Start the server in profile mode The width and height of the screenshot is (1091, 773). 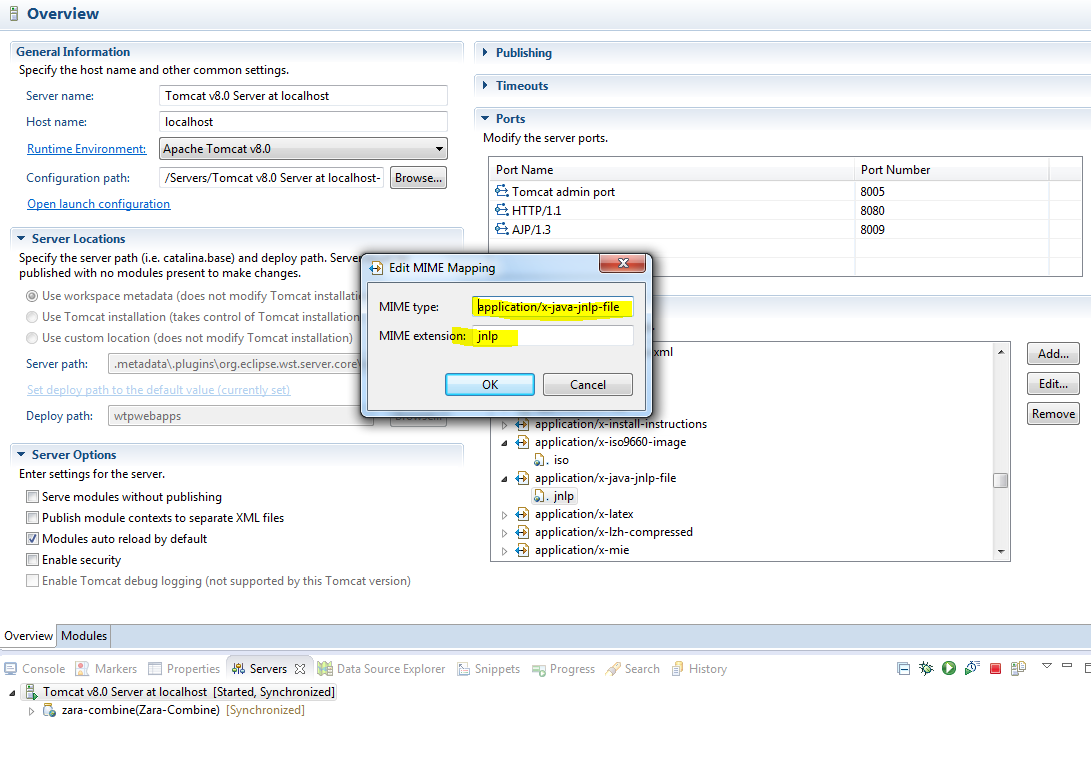pos(972,669)
